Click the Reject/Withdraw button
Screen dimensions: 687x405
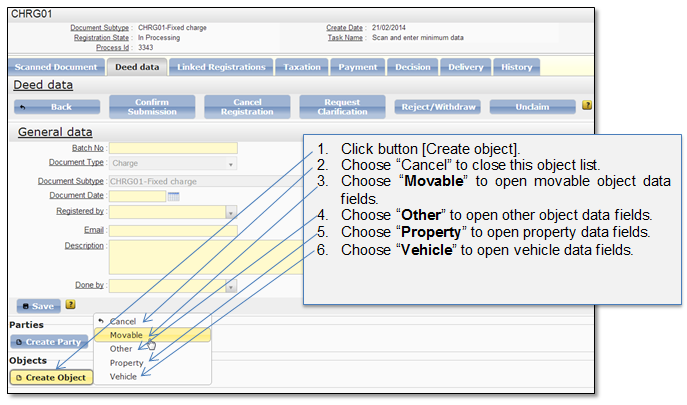438,107
